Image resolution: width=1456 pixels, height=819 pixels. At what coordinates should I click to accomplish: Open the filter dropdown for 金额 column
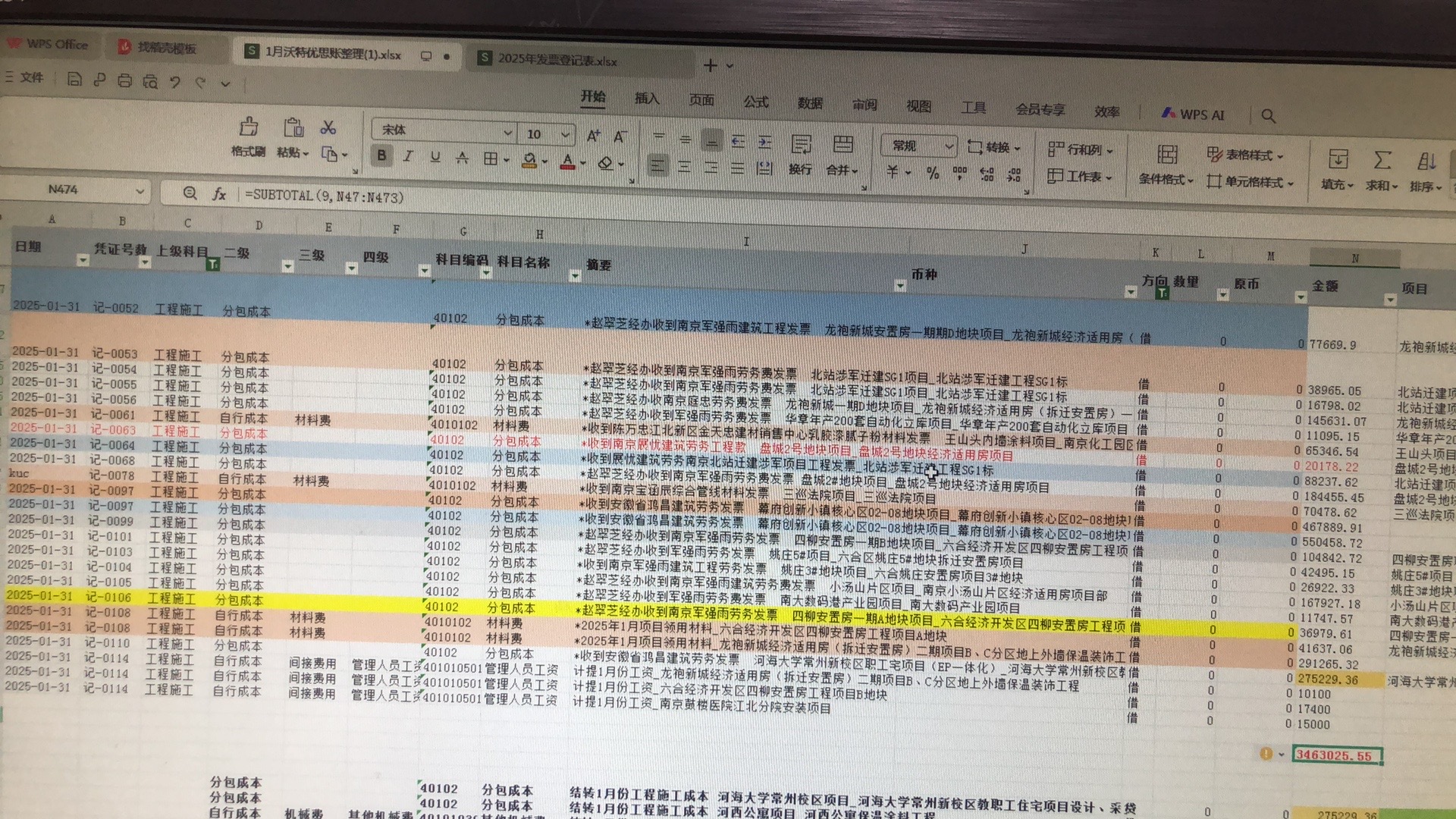point(1389,300)
